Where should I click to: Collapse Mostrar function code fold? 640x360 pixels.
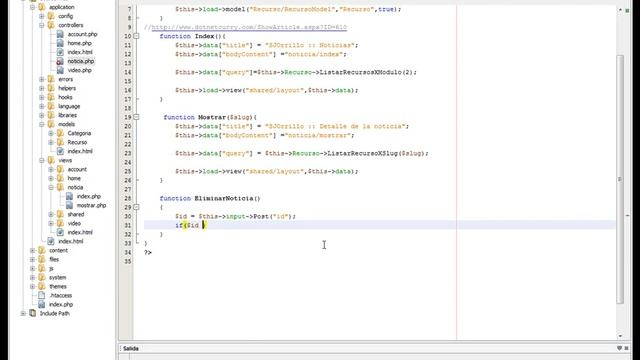click(x=137, y=117)
